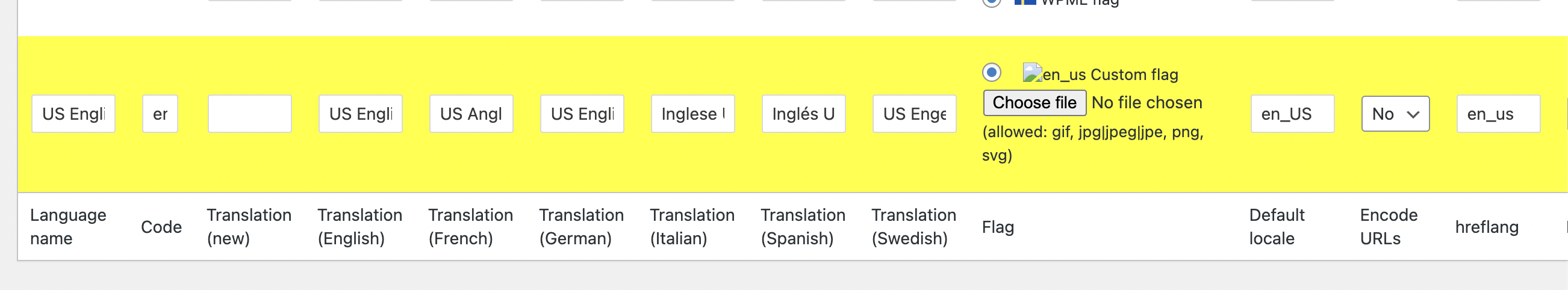The image size is (1568, 290).
Task: Edit the hreflang en_us input
Action: (x=1499, y=114)
